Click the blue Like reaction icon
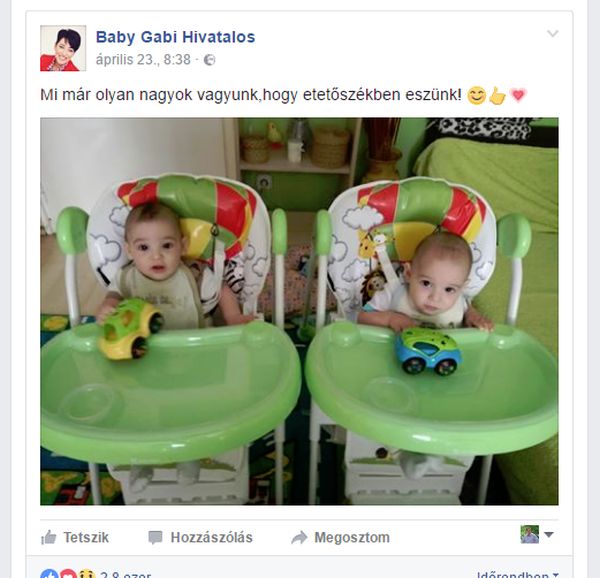The height and width of the screenshot is (578, 600). click(x=49, y=574)
